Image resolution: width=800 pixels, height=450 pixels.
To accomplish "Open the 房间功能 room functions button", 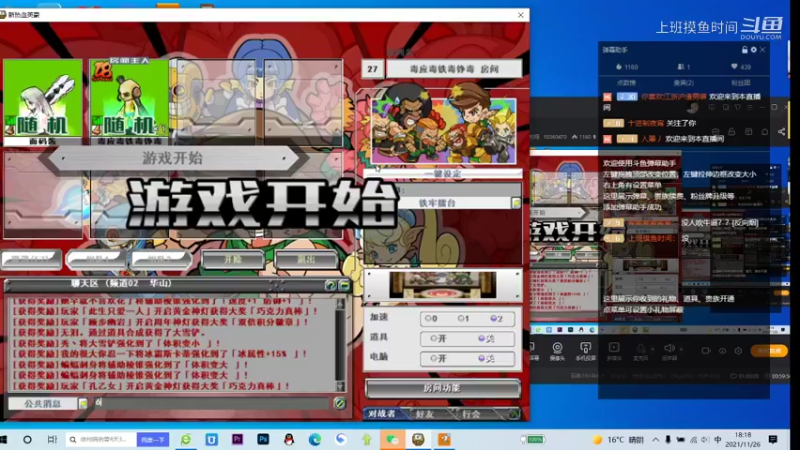I will pyautogui.click(x=442, y=388).
